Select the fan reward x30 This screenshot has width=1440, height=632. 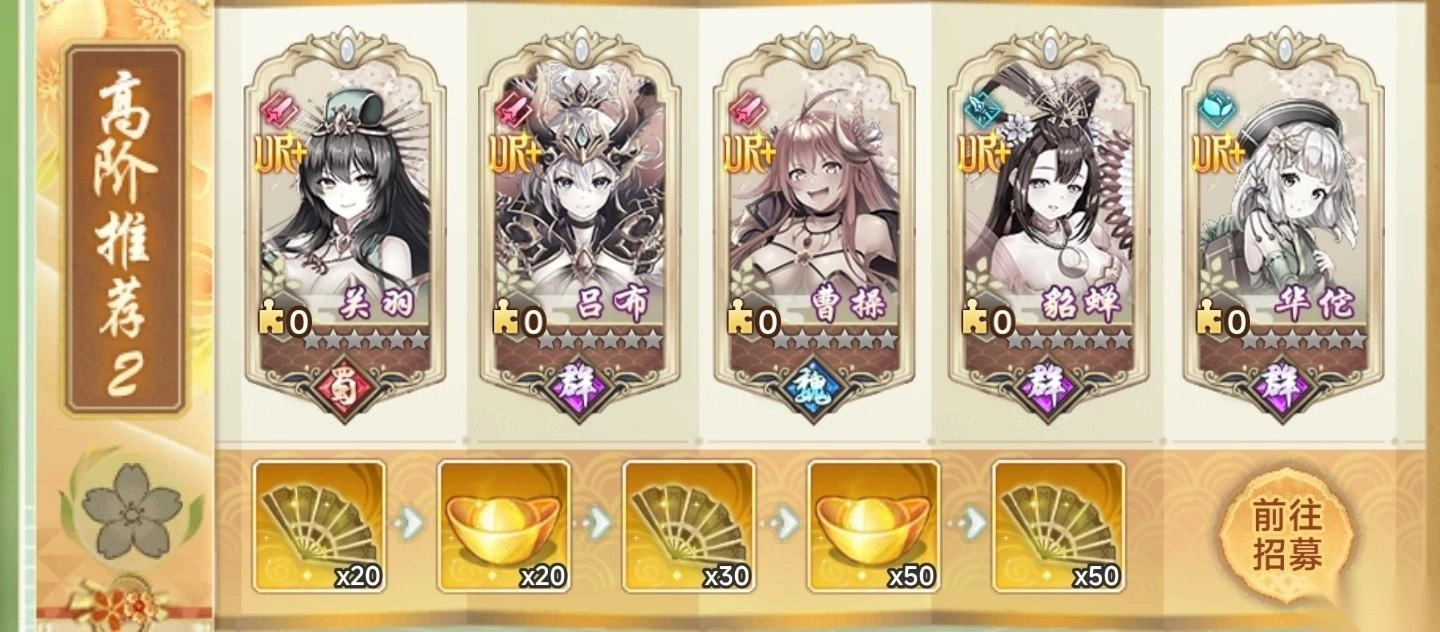[689, 526]
